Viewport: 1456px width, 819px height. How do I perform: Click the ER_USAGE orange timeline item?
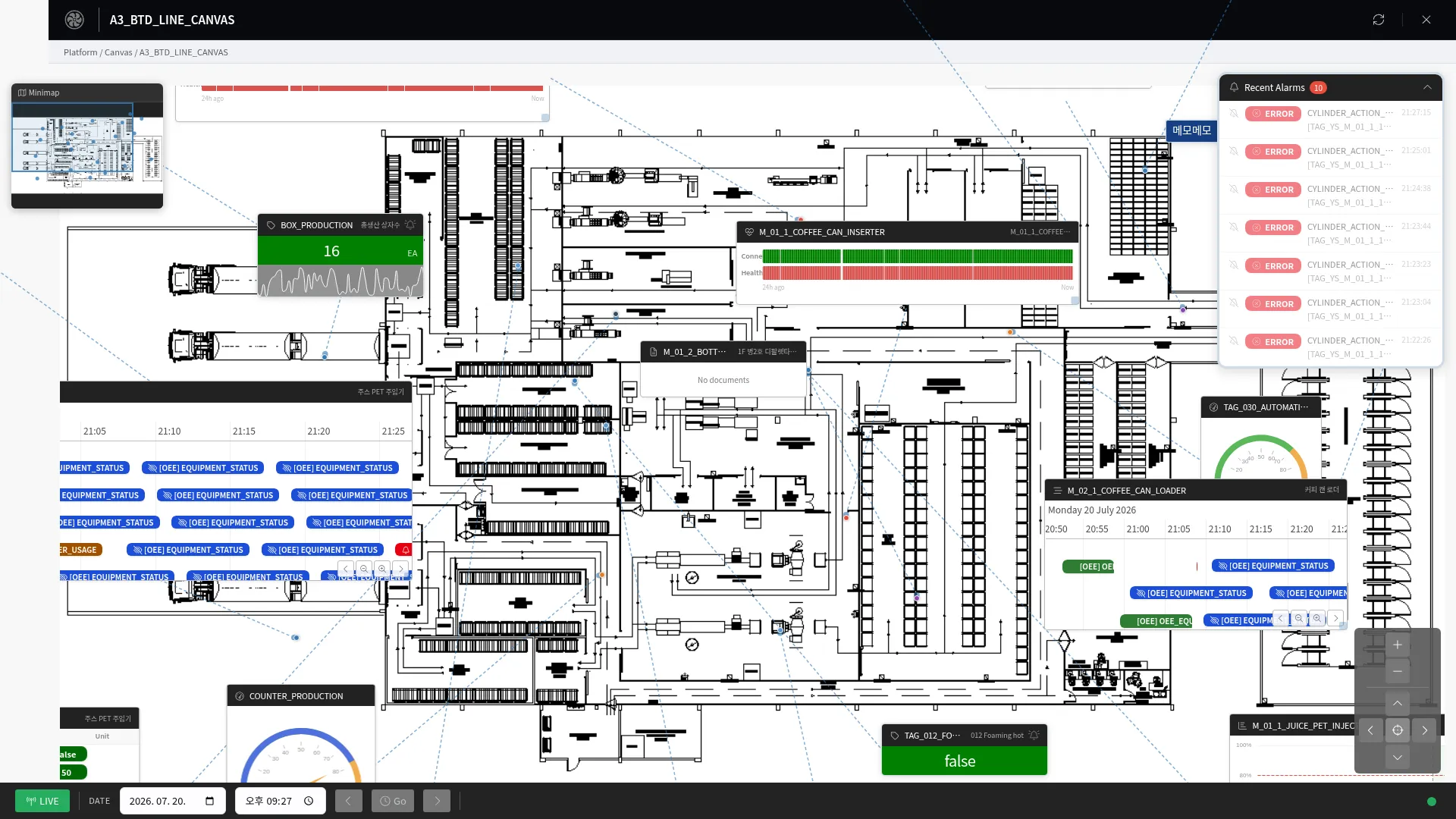[80, 550]
